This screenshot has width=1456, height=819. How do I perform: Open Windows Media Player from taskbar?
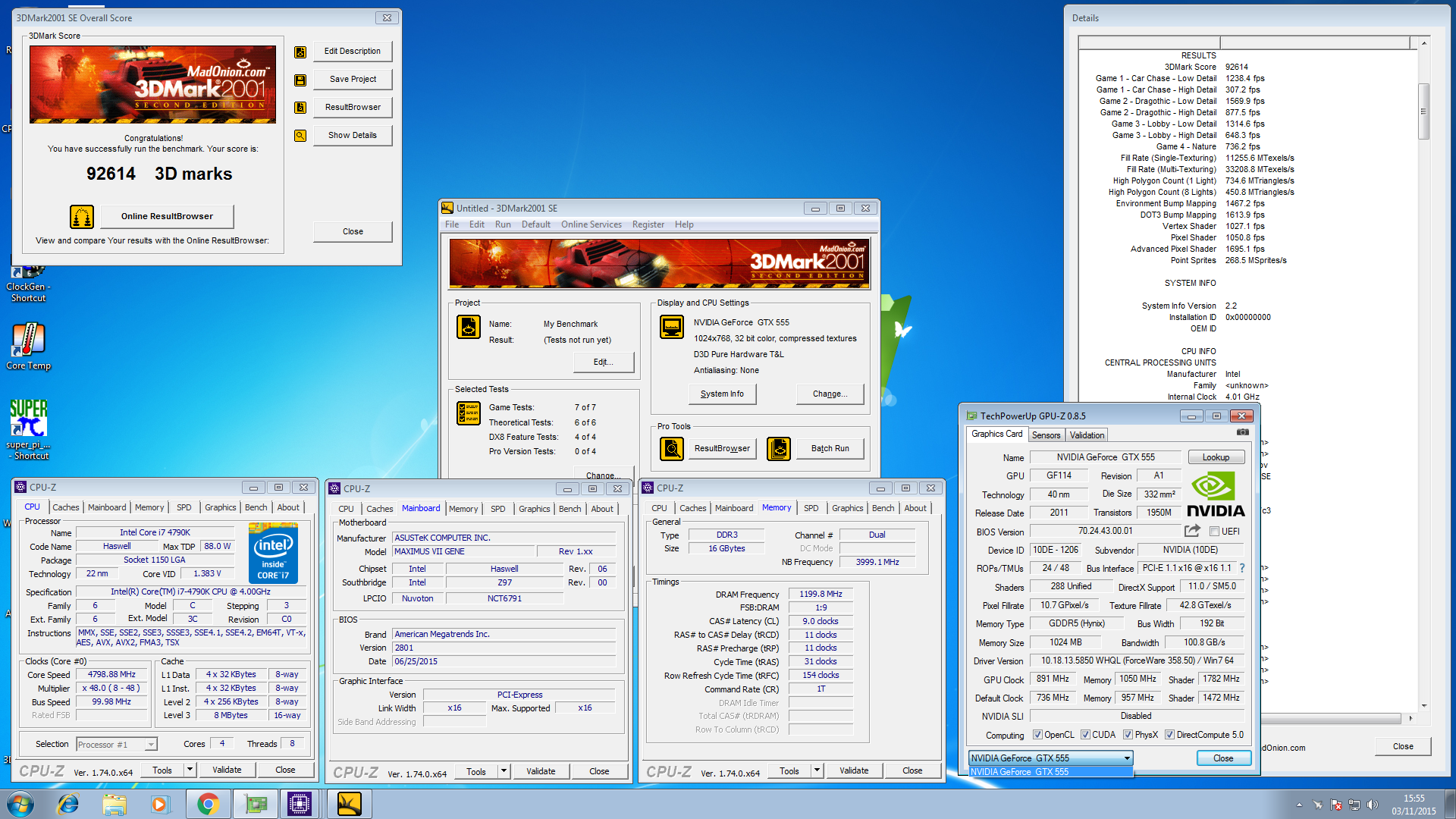[x=159, y=804]
